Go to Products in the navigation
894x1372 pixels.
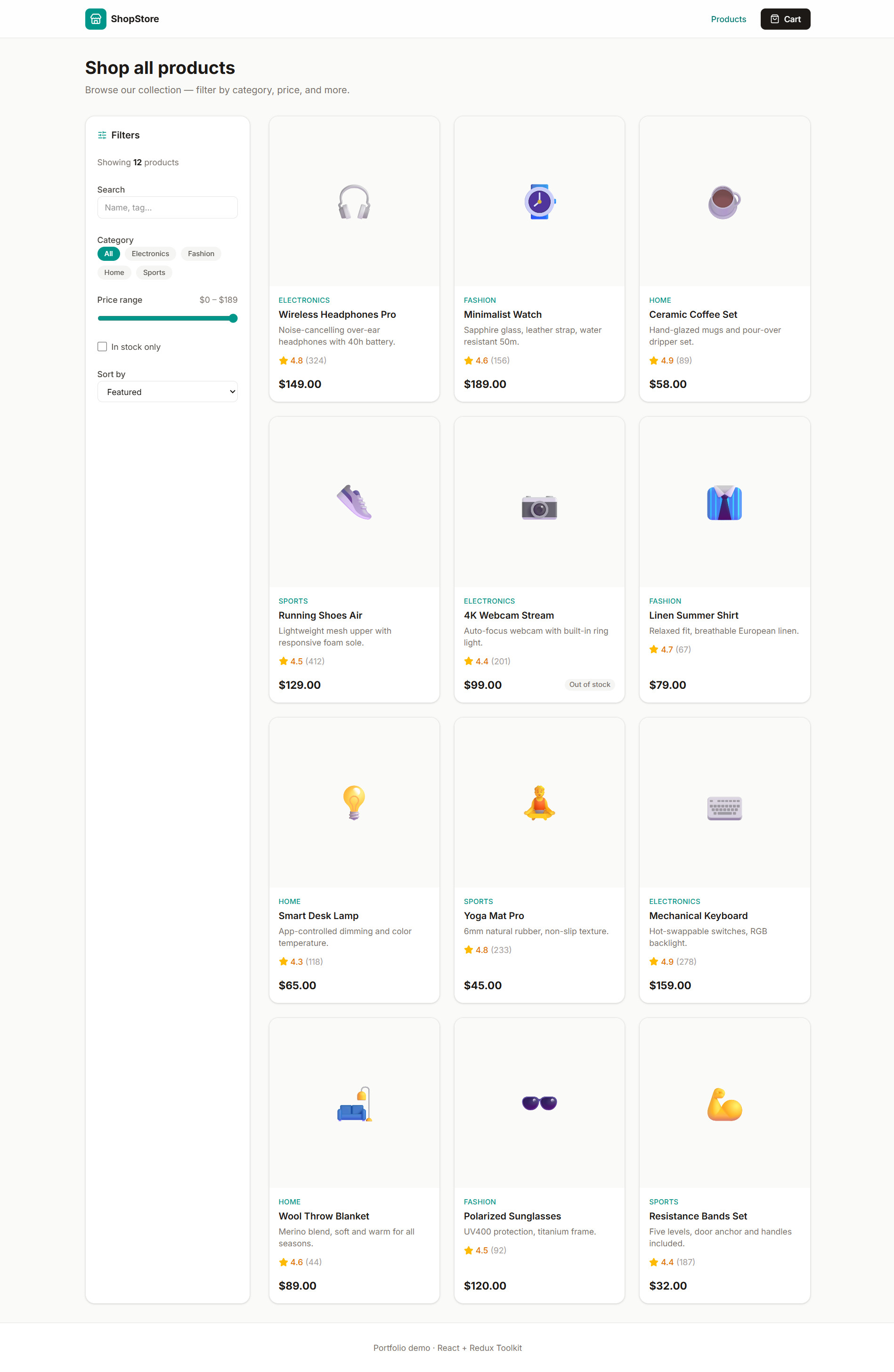728,19
